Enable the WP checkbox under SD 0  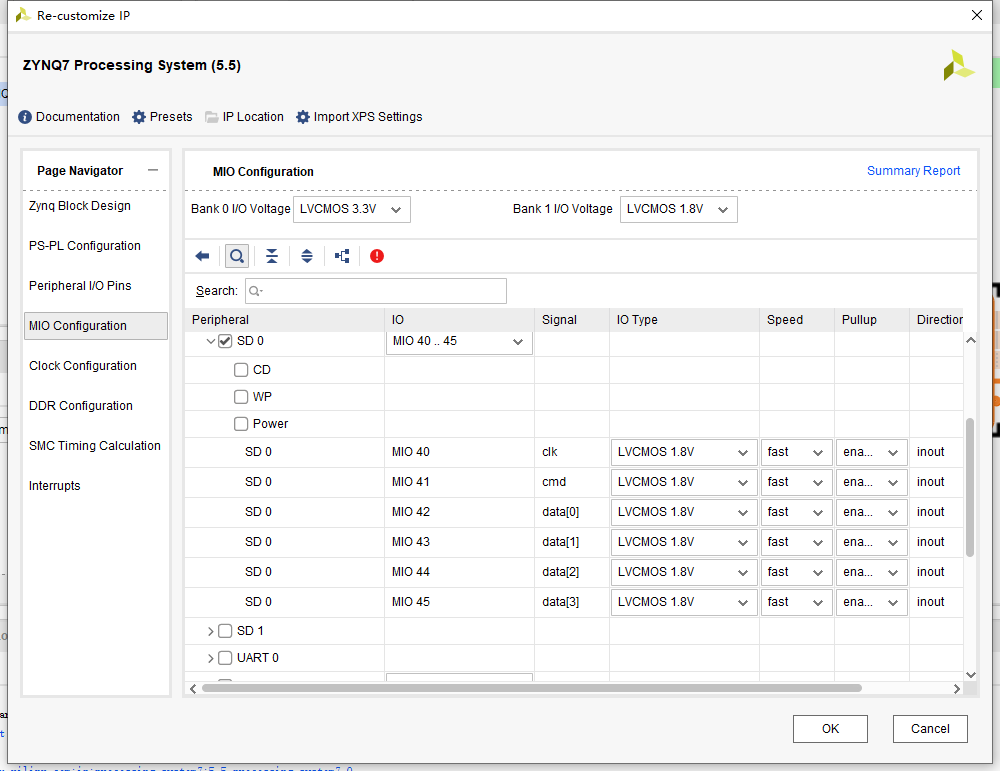tap(240, 397)
